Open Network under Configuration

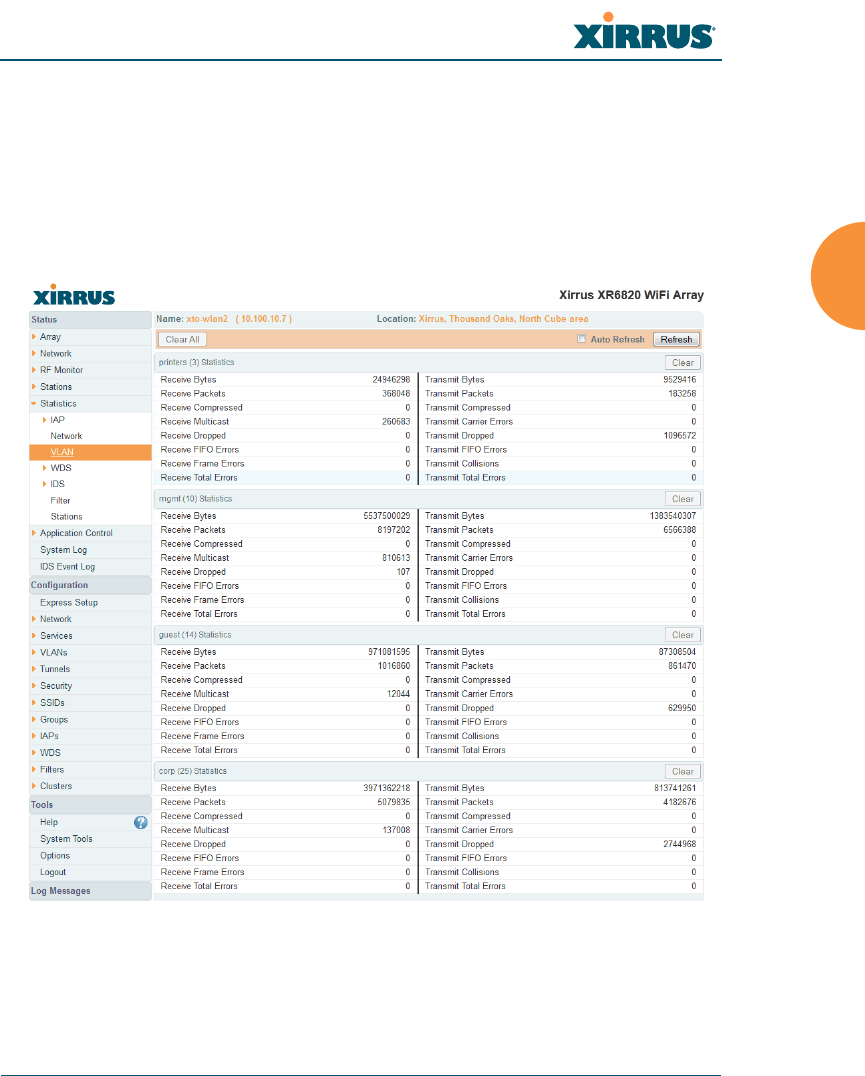point(56,619)
